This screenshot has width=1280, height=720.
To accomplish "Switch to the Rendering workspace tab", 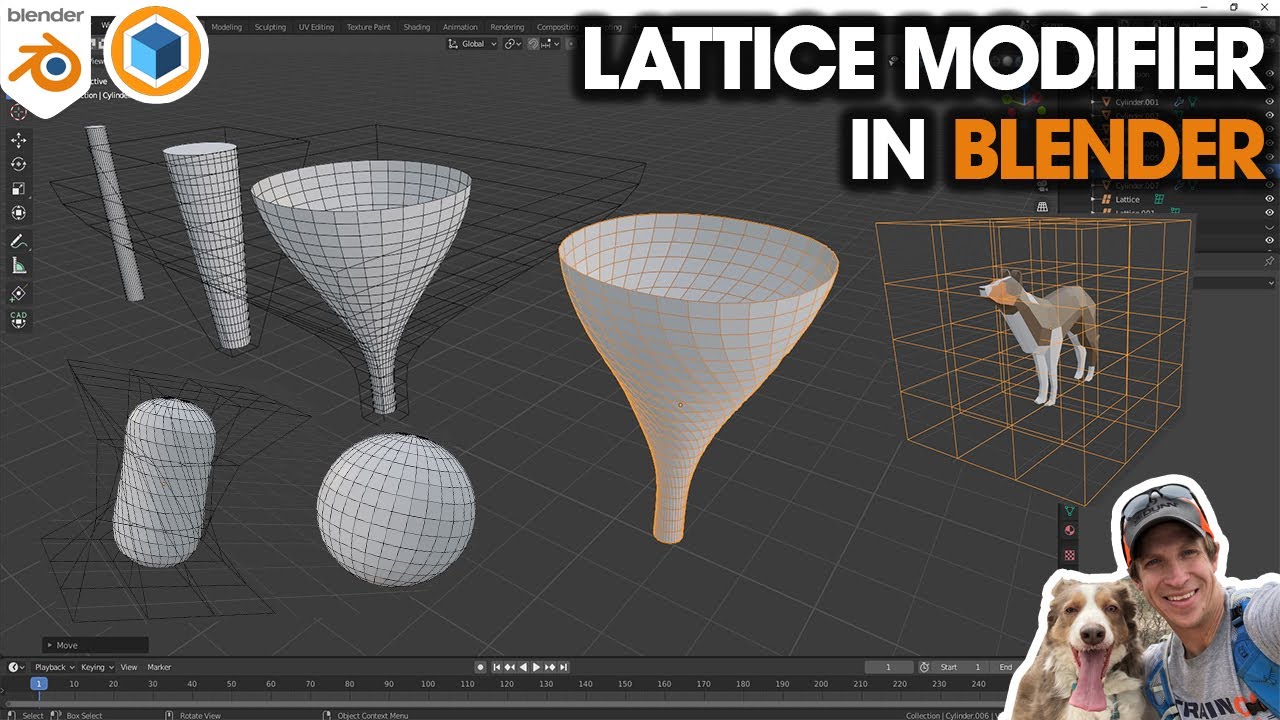I will 507,27.
